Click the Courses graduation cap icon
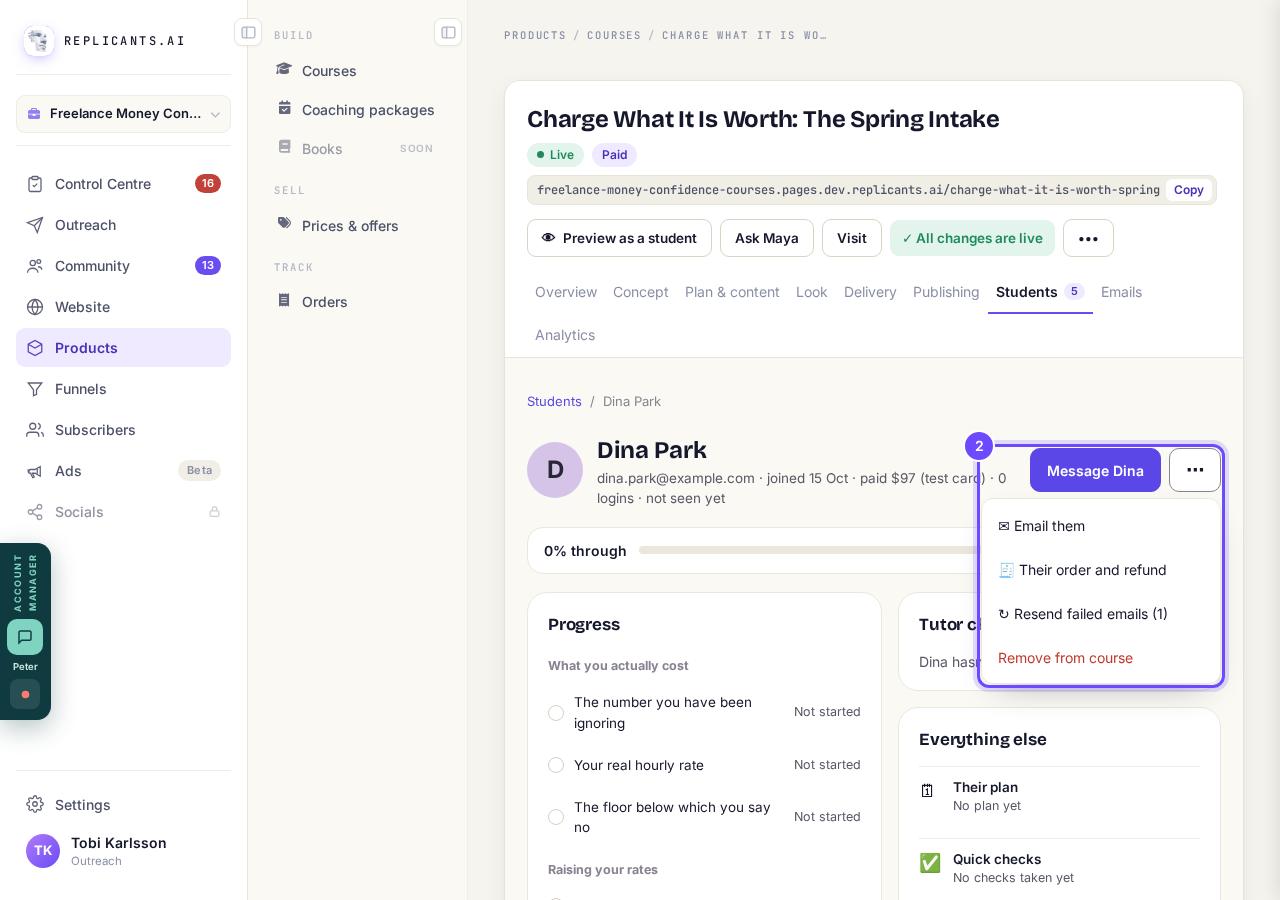The height and width of the screenshot is (900, 1280). (285, 70)
